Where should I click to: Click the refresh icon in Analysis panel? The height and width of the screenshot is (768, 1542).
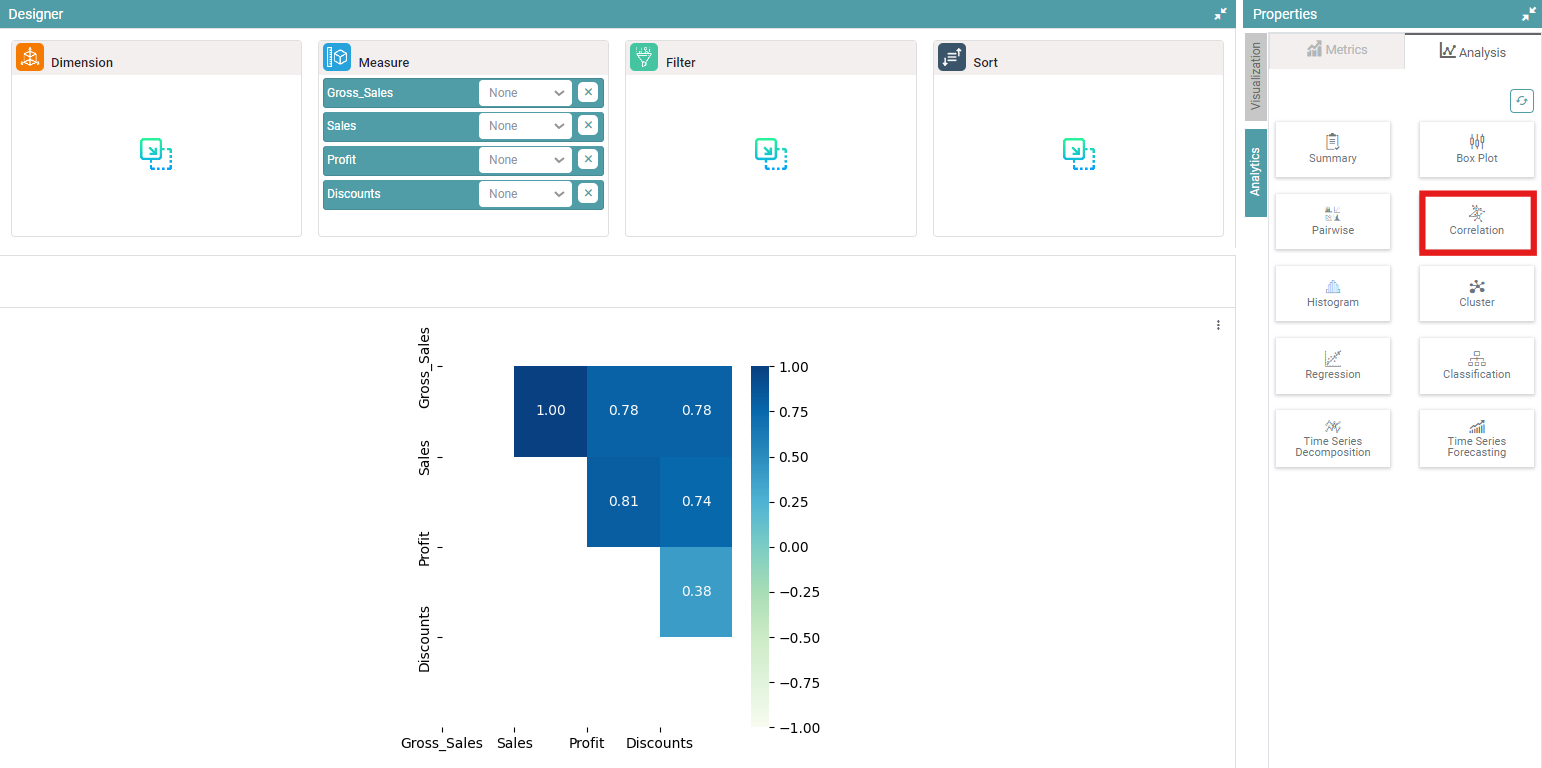(1521, 101)
